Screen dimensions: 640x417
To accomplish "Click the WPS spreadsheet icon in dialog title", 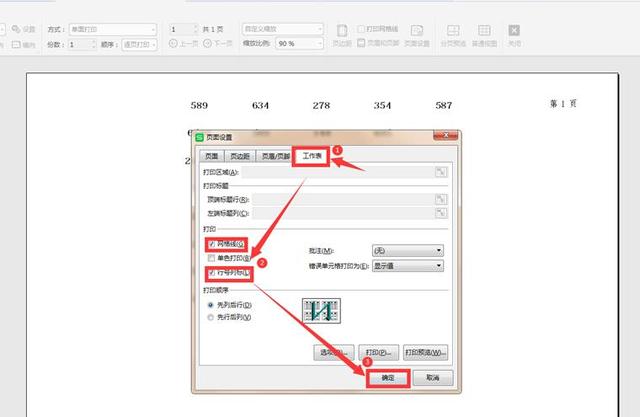I will tap(199, 137).
